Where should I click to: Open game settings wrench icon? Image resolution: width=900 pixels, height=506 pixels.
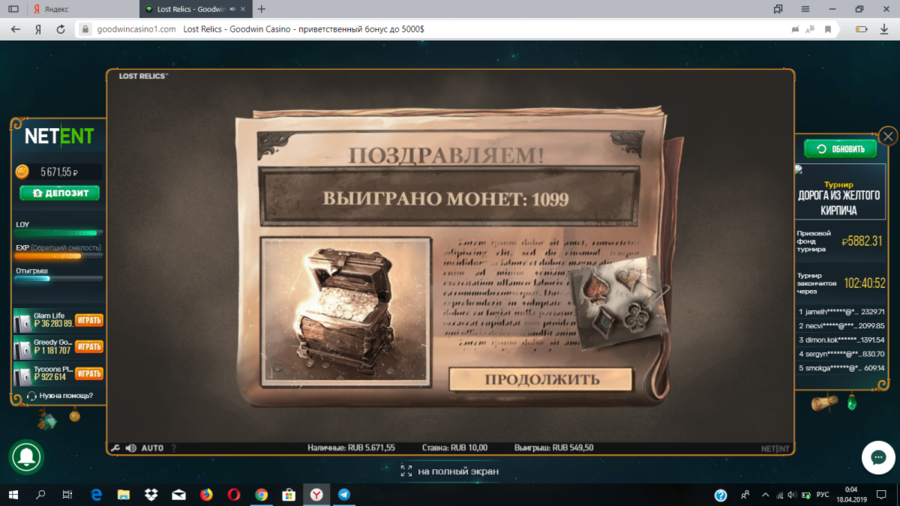point(116,448)
